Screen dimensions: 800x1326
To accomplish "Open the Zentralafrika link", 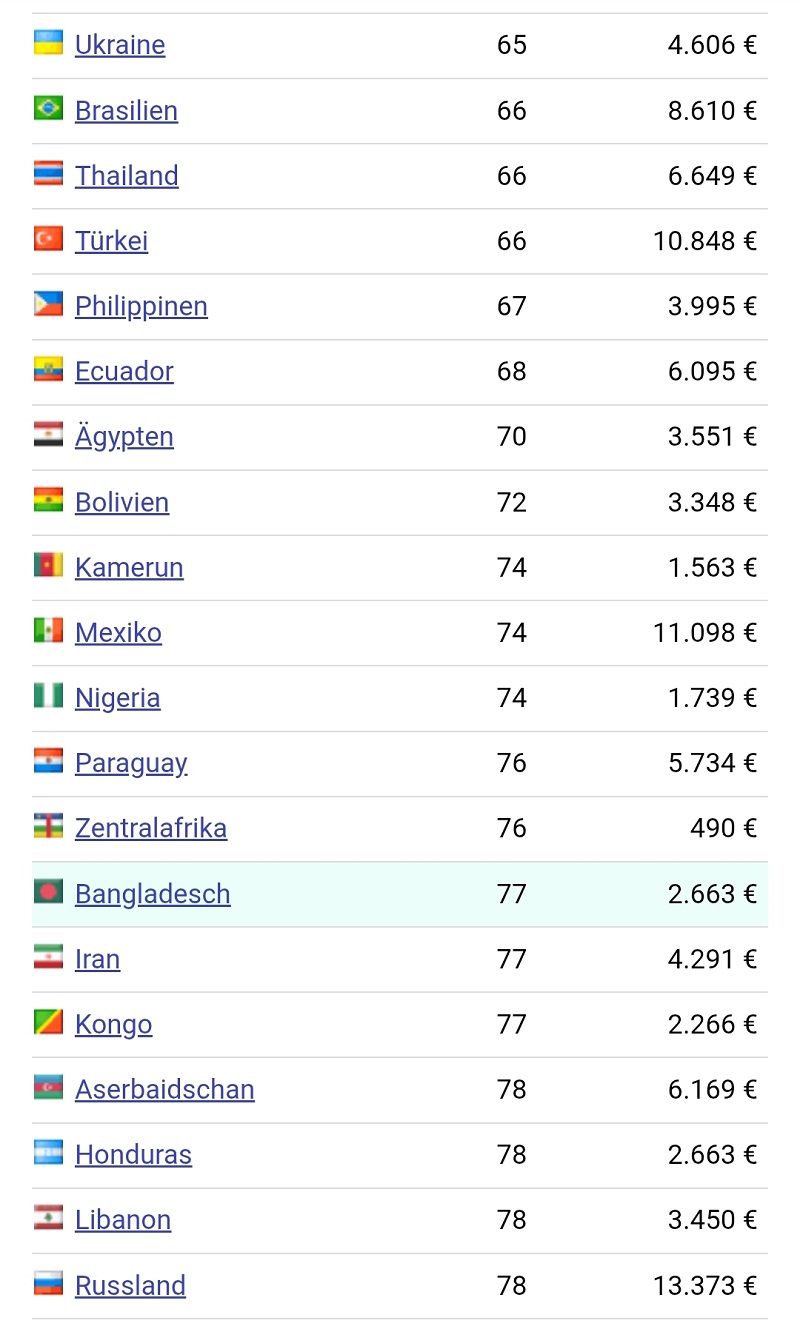I will click(151, 828).
